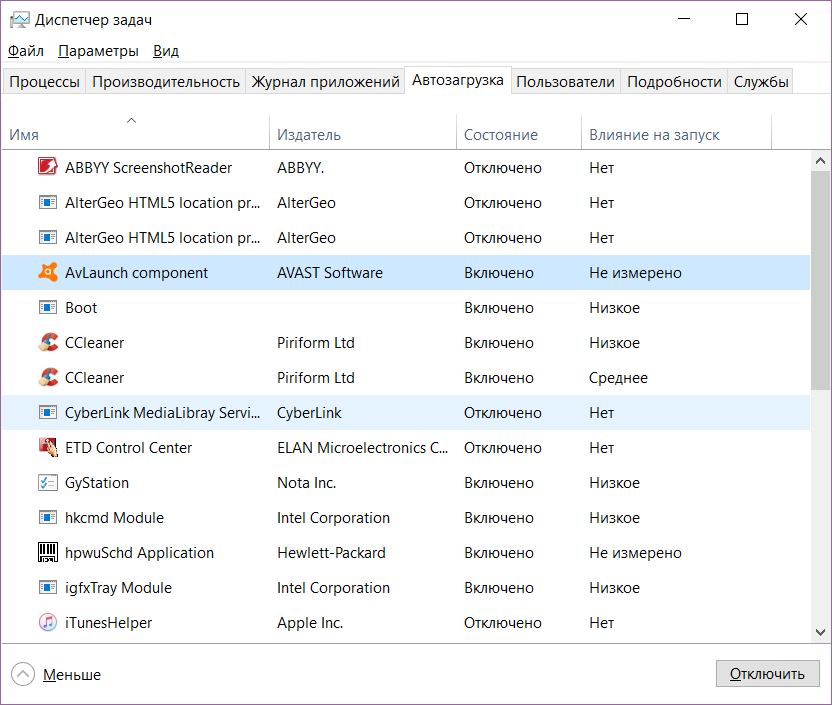Click the Отключить button
This screenshot has height=705, width=832.
[767, 674]
